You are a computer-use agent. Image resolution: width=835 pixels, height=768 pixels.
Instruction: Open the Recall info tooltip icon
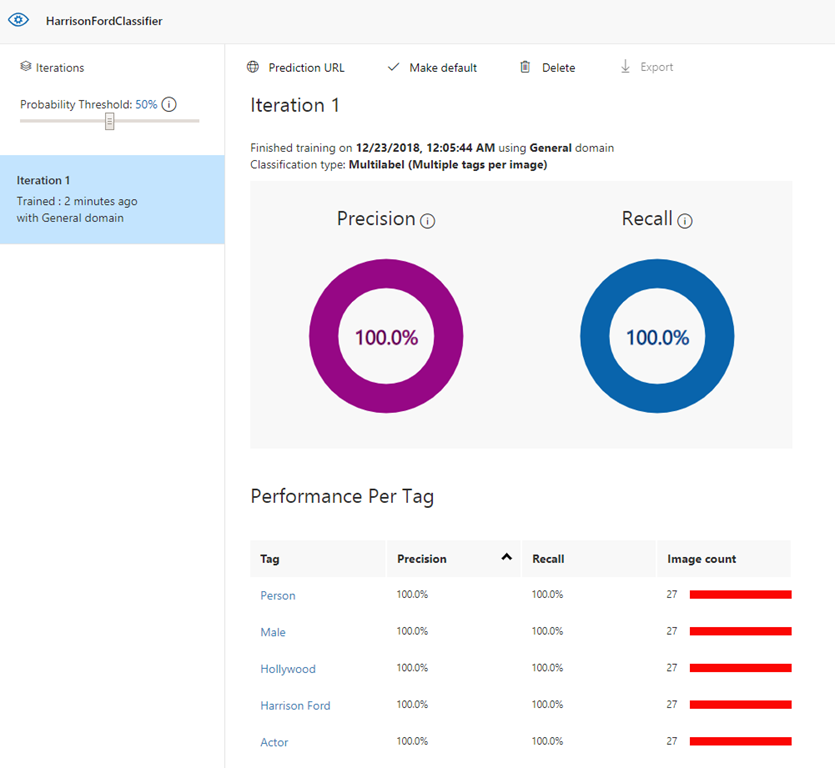(x=685, y=221)
